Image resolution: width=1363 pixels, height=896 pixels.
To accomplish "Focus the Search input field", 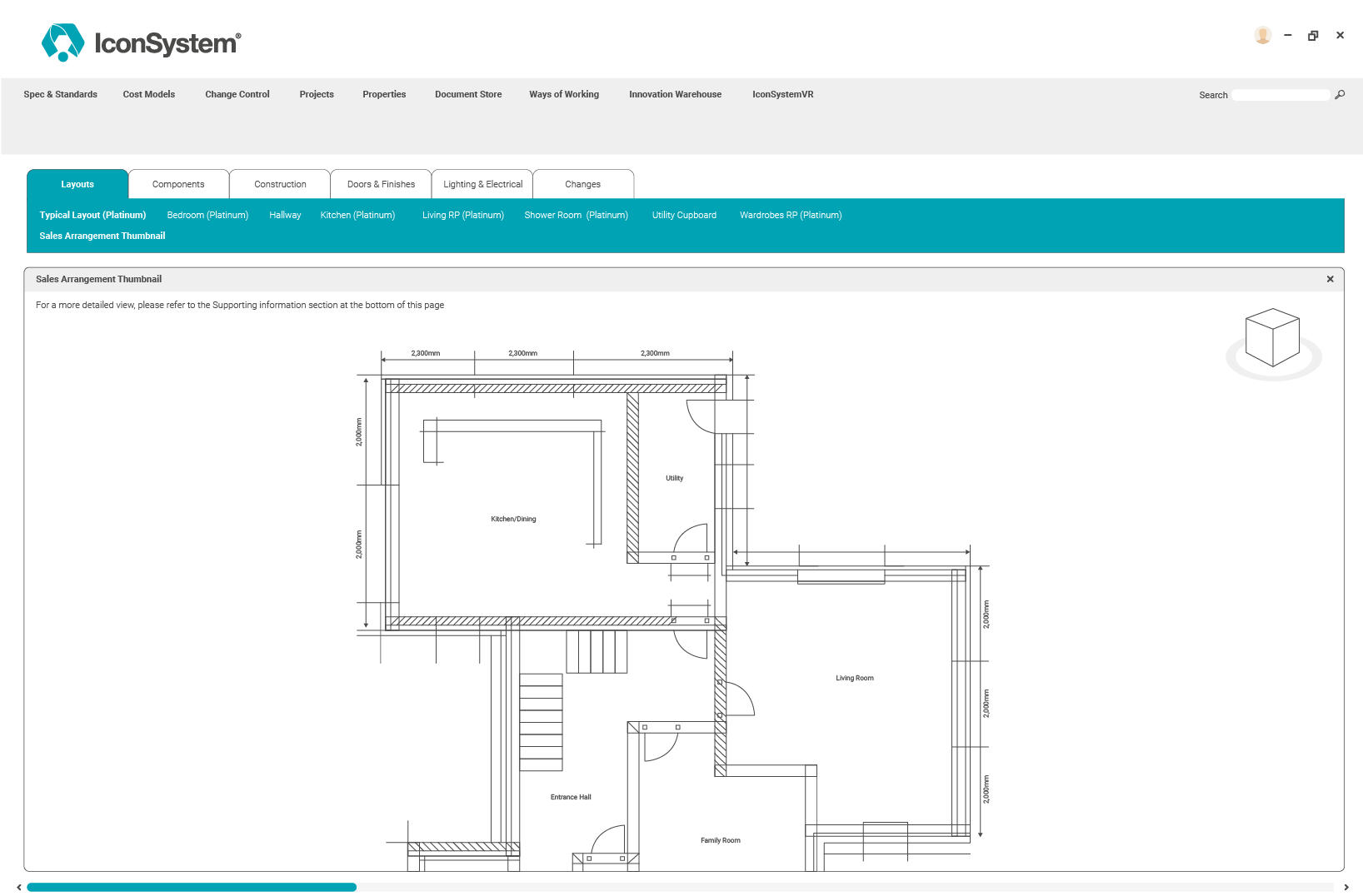I will pos(1281,95).
